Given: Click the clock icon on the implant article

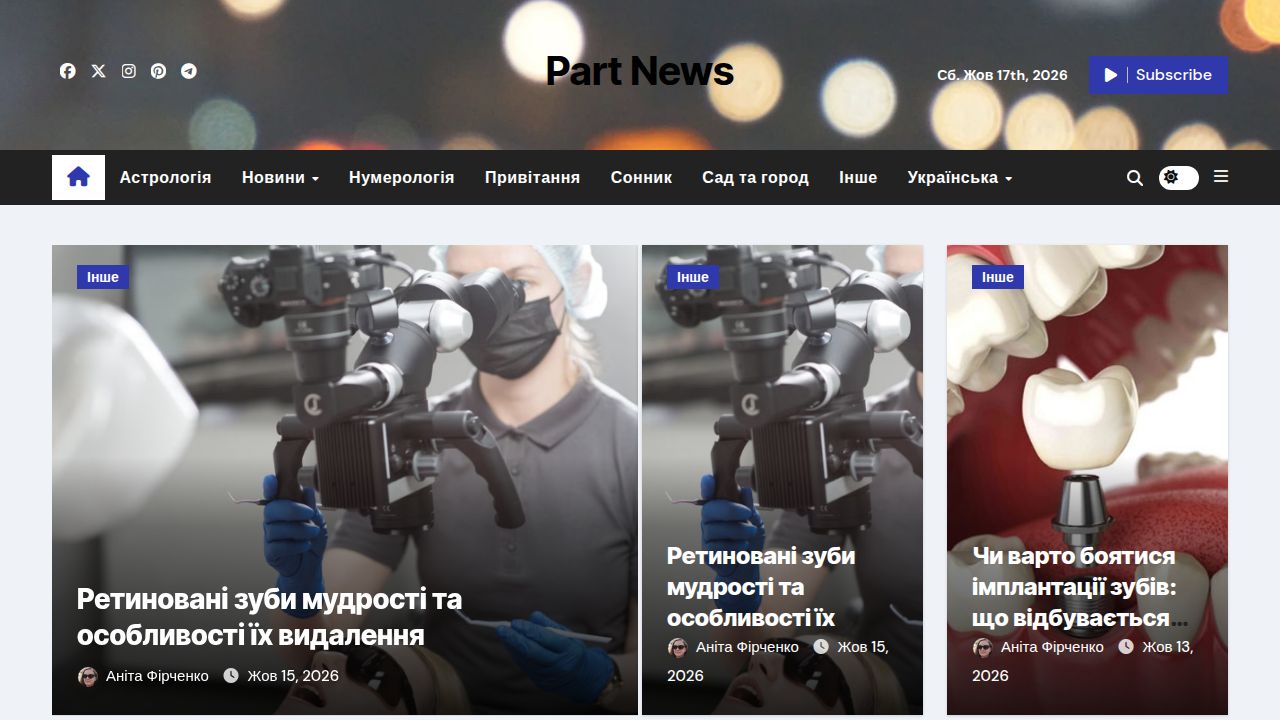Looking at the screenshot, I should point(1126,647).
